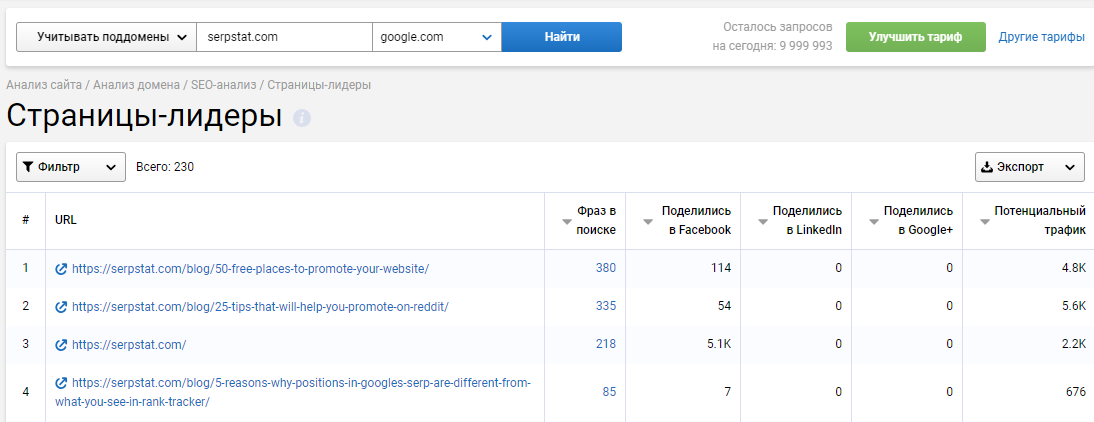Click phrase count 218
The height and width of the screenshot is (422, 1094).
coord(606,345)
